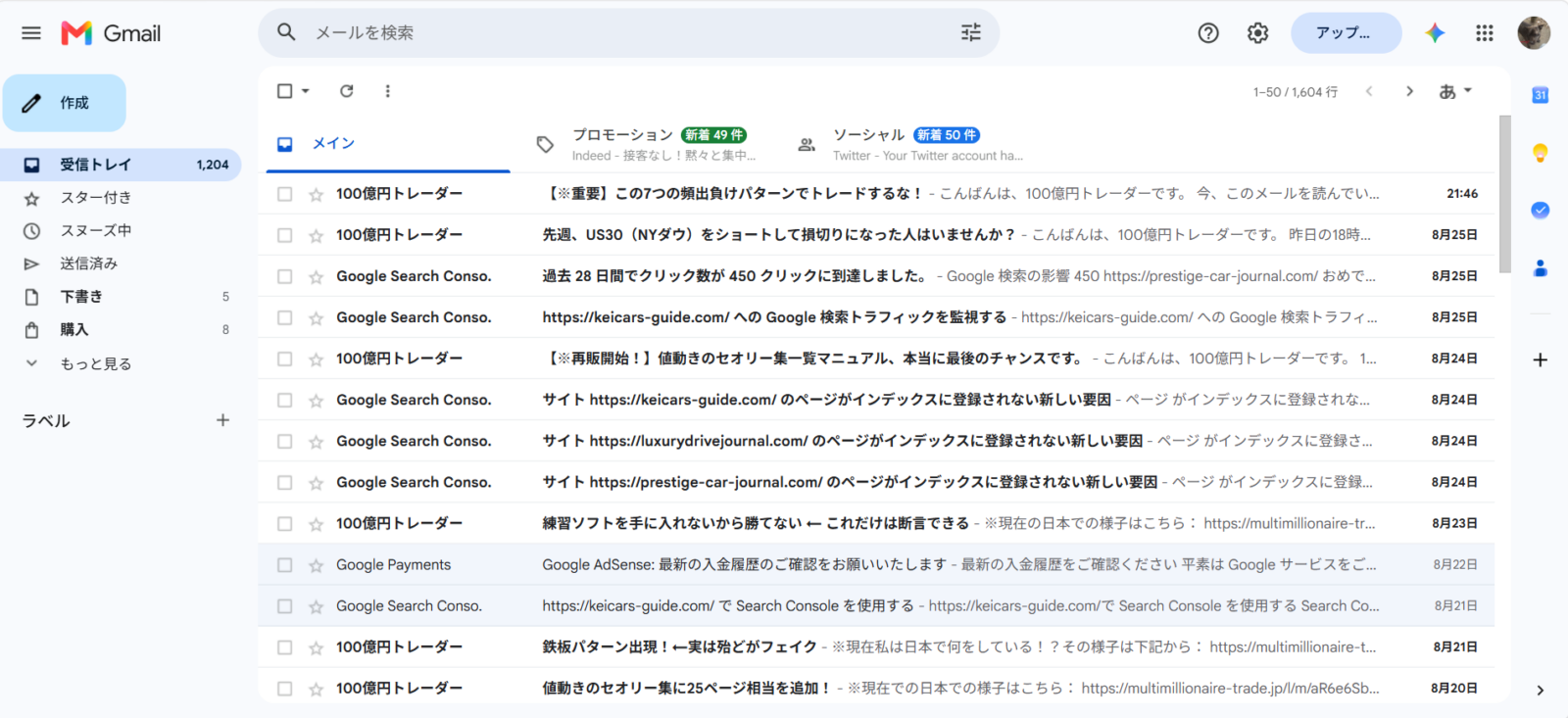Get add-ons with the plus icon
The width and height of the screenshot is (1568, 718).
pos(1541,359)
